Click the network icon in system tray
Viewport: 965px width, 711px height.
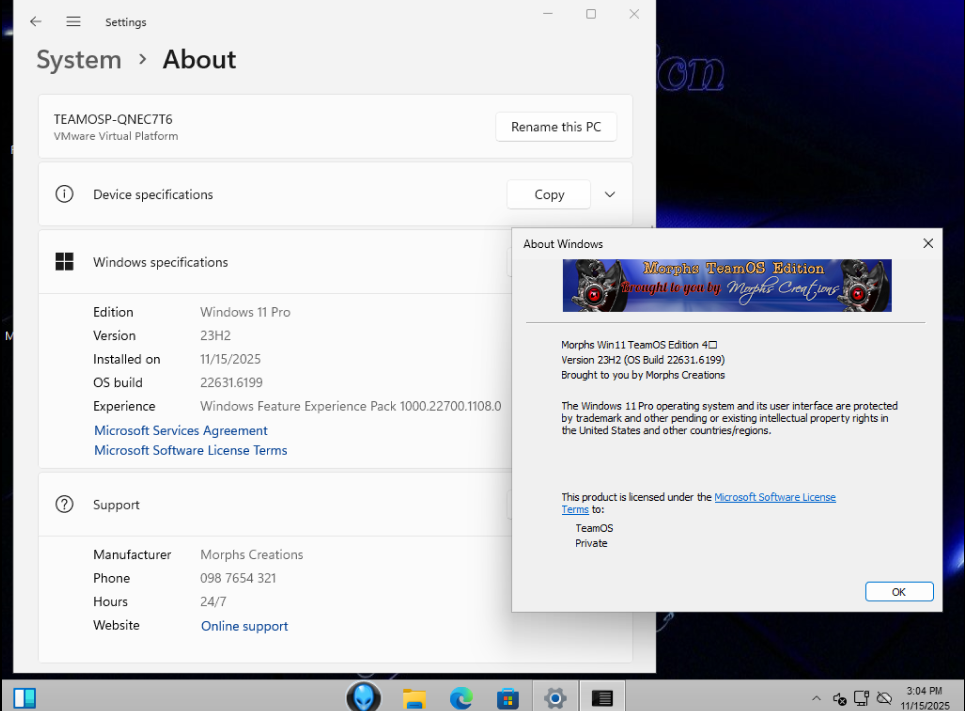pos(861,698)
